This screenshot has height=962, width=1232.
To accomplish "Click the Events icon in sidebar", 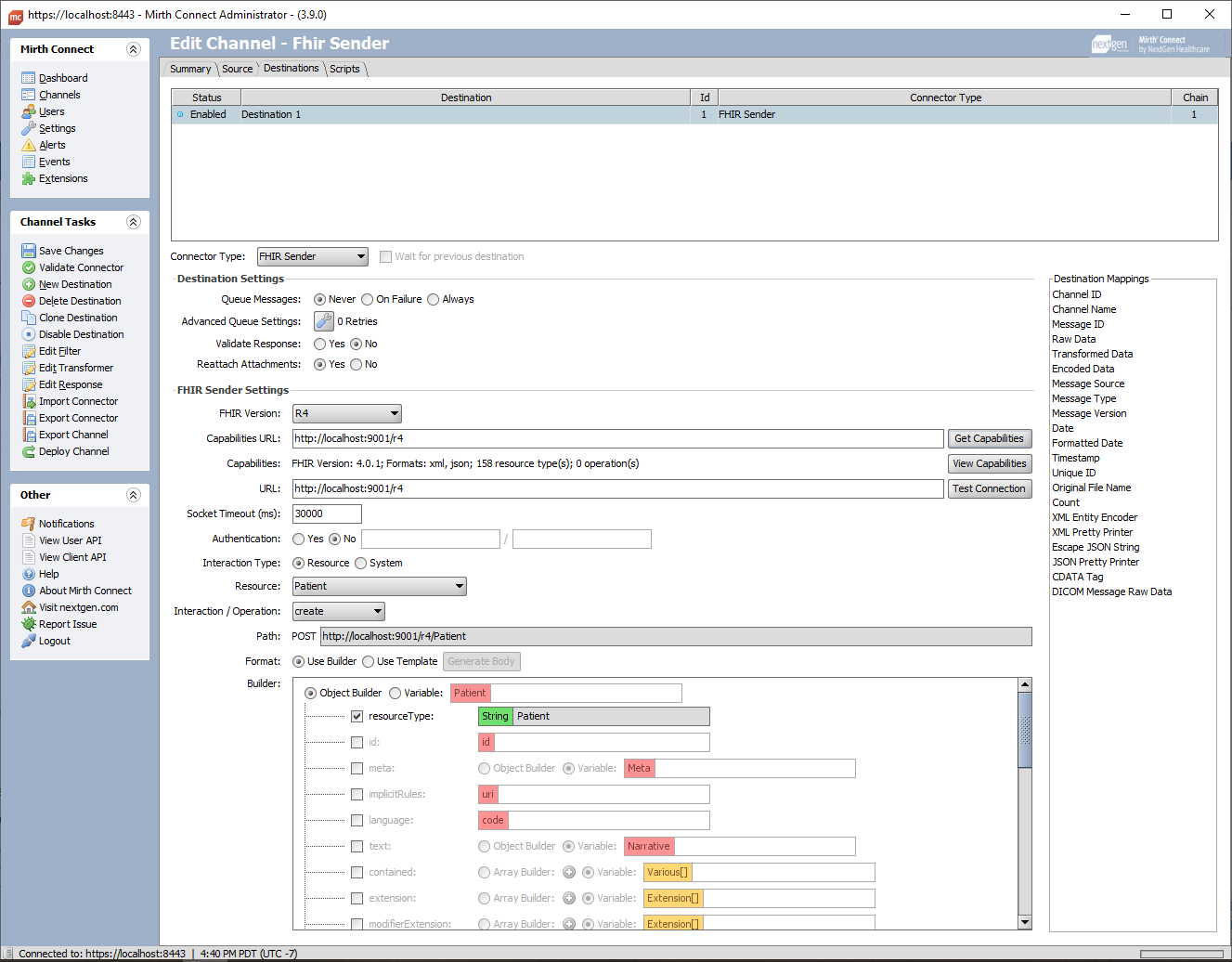I will pyautogui.click(x=29, y=162).
